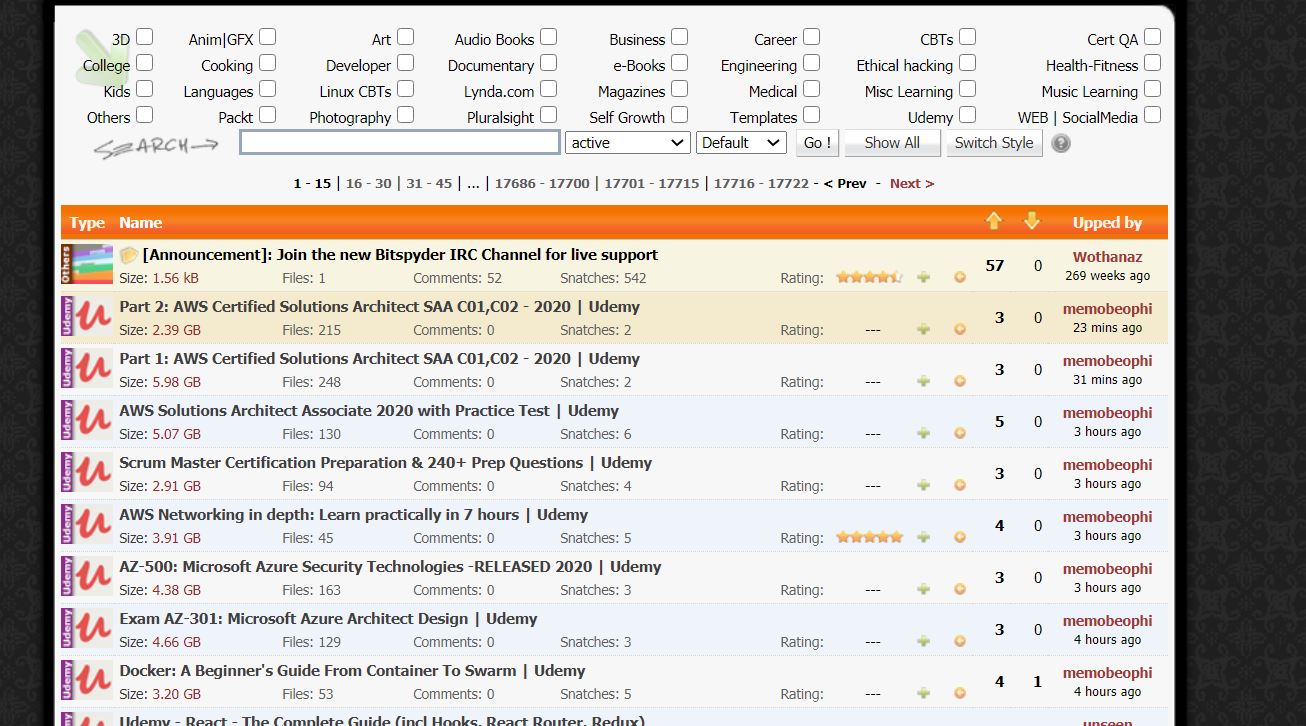Click the green plus icon for Part 2 AWS
The width and height of the screenshot is (1306, 726).
[923, 329]
